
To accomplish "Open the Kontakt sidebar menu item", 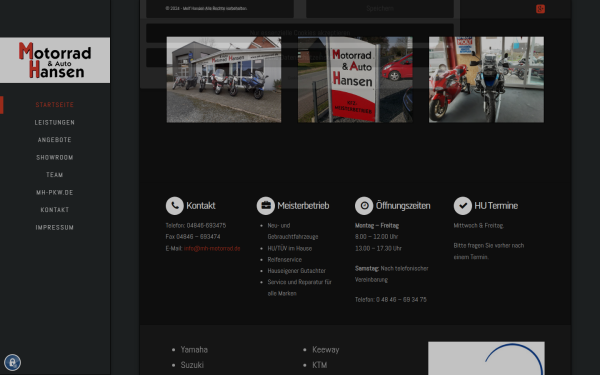I will click(x=55, y=210).
